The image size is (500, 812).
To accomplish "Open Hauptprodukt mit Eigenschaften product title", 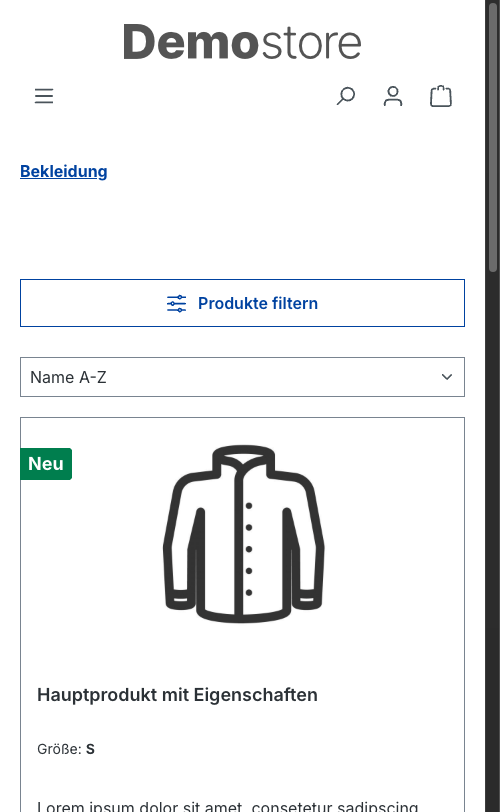I will click(177, 695).
